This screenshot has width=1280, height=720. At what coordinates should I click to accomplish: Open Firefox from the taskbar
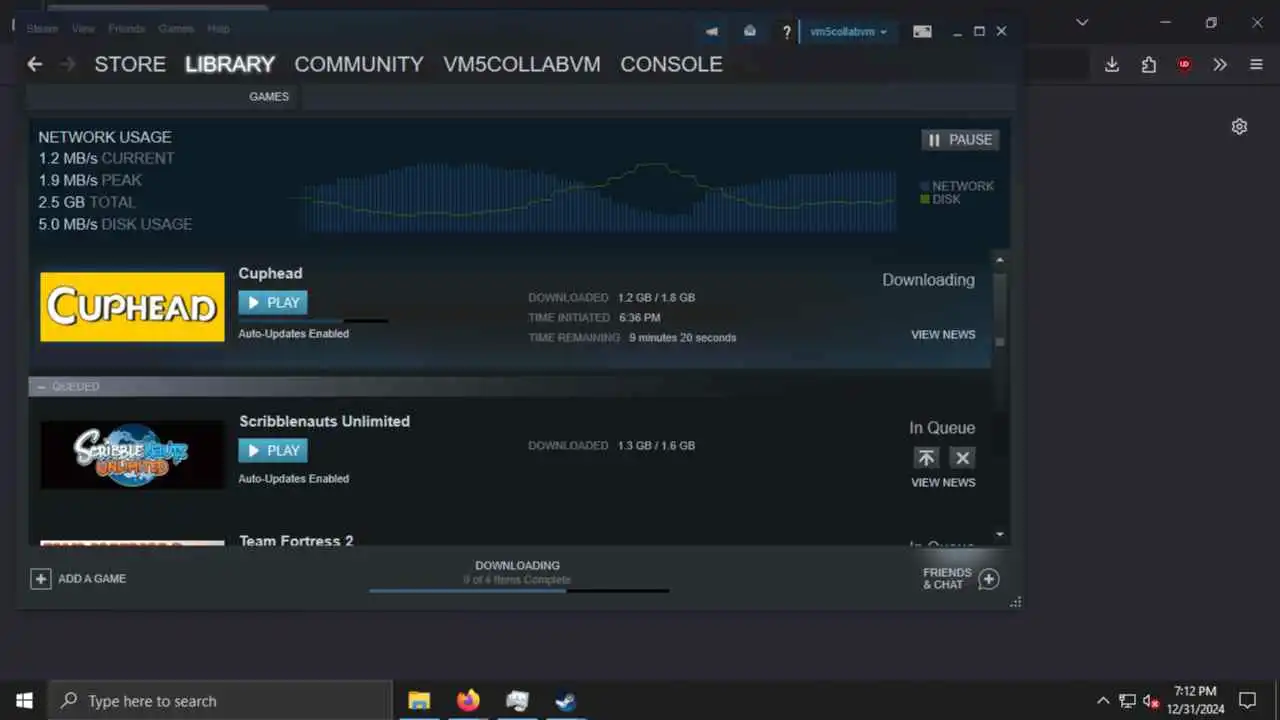pos(468,700)
